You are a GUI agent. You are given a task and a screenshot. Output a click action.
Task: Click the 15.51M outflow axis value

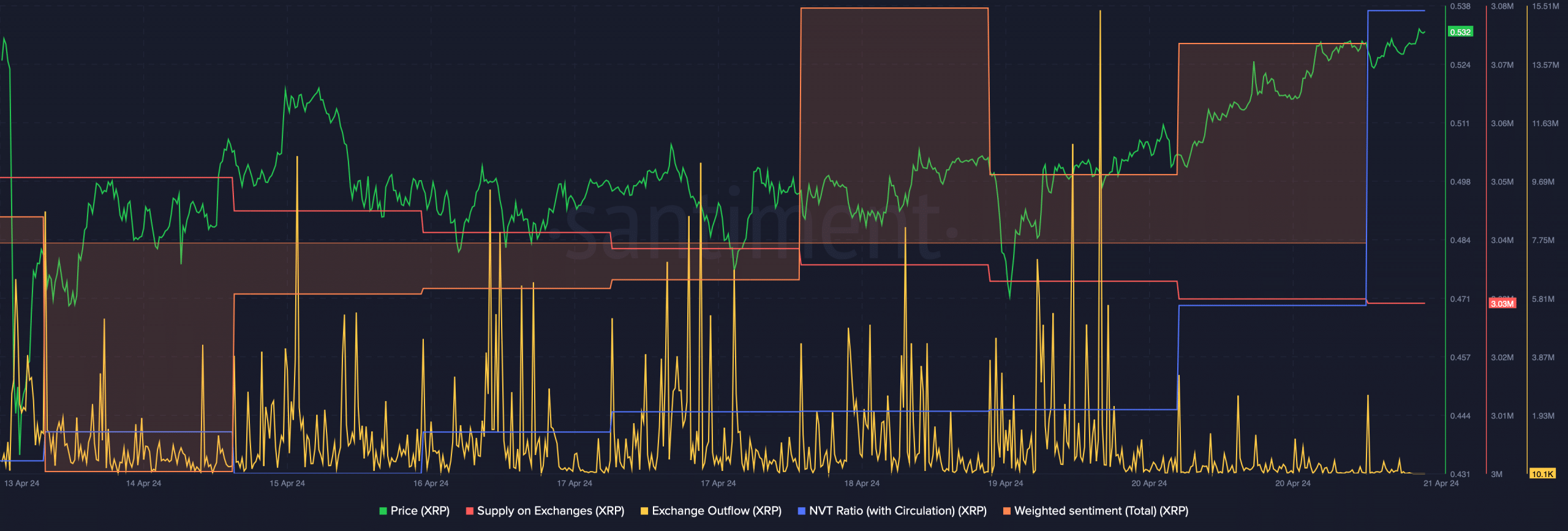pos(1545,6)
